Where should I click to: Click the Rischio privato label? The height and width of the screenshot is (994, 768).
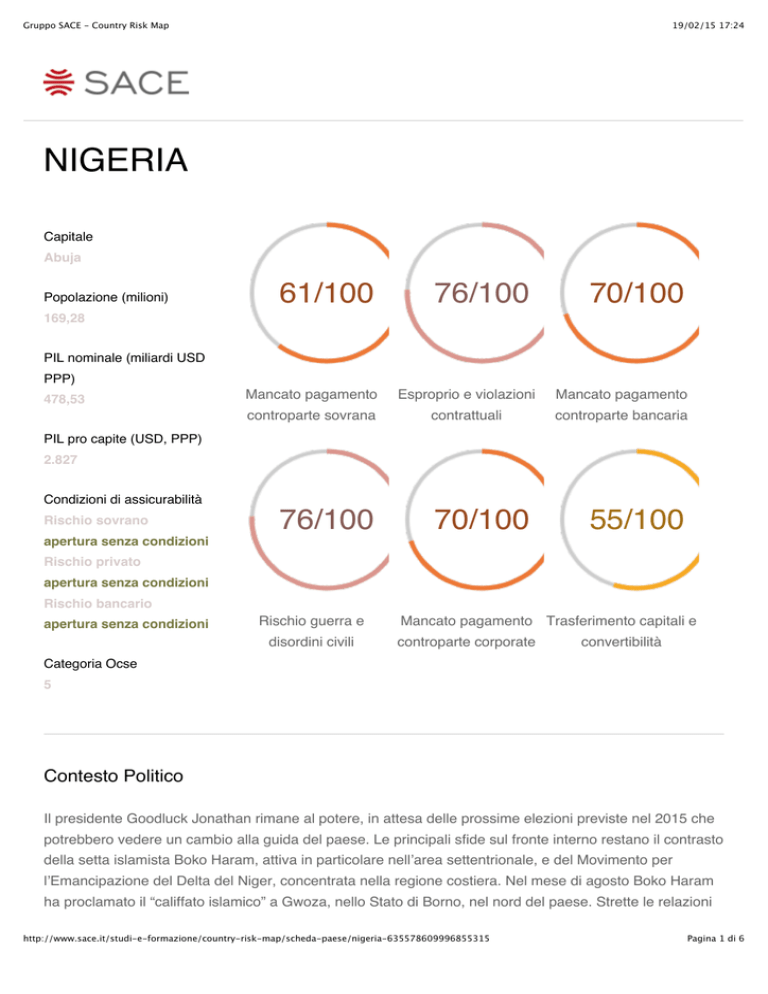(92, 562)
